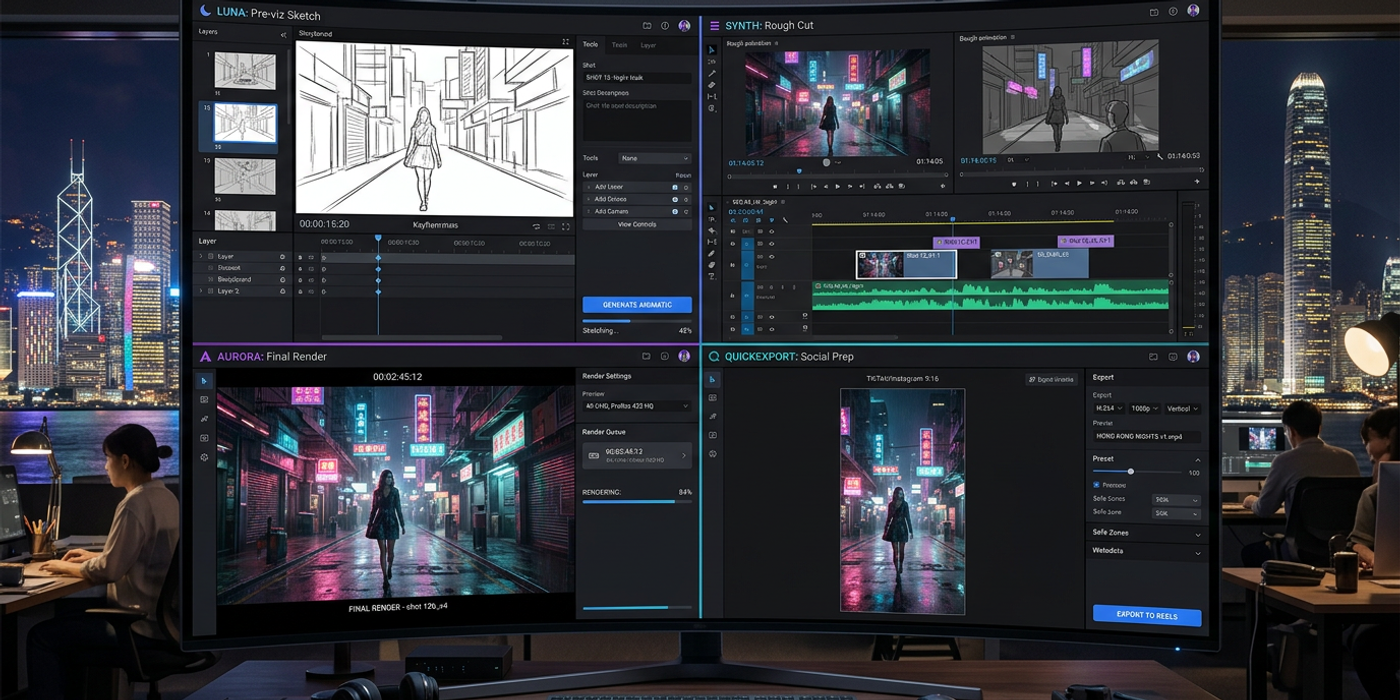This screenshot has width=1400, height=700.
Task: Click the AURORA Rendering 84% progress bar
Action: (637, 502)
